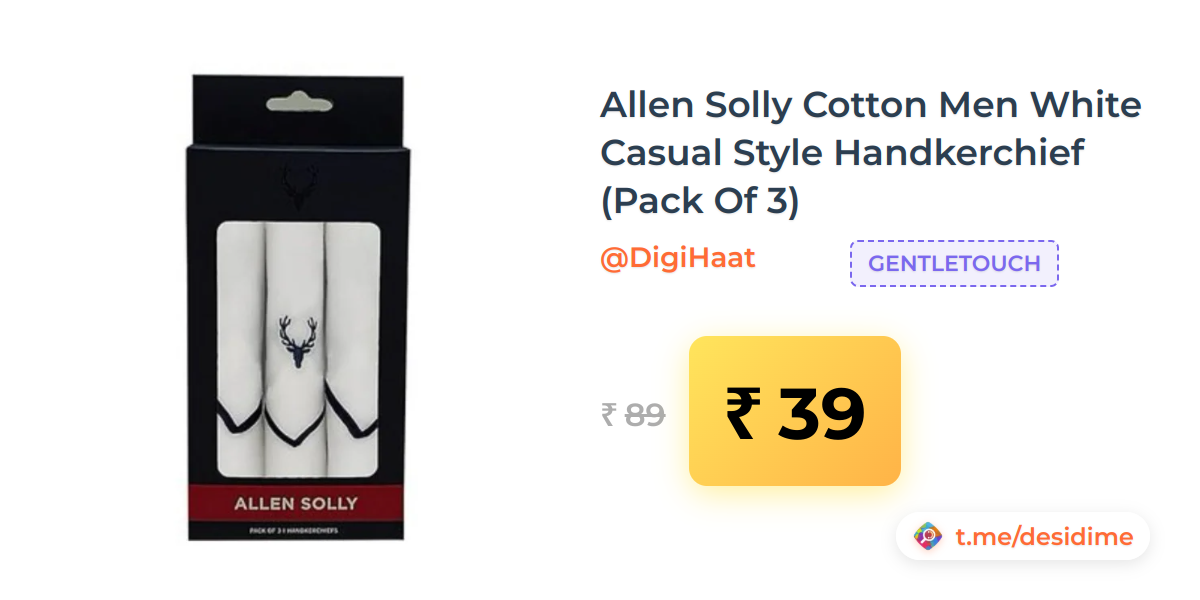Click the rupee symbol beside 89

tap(609, 414)
